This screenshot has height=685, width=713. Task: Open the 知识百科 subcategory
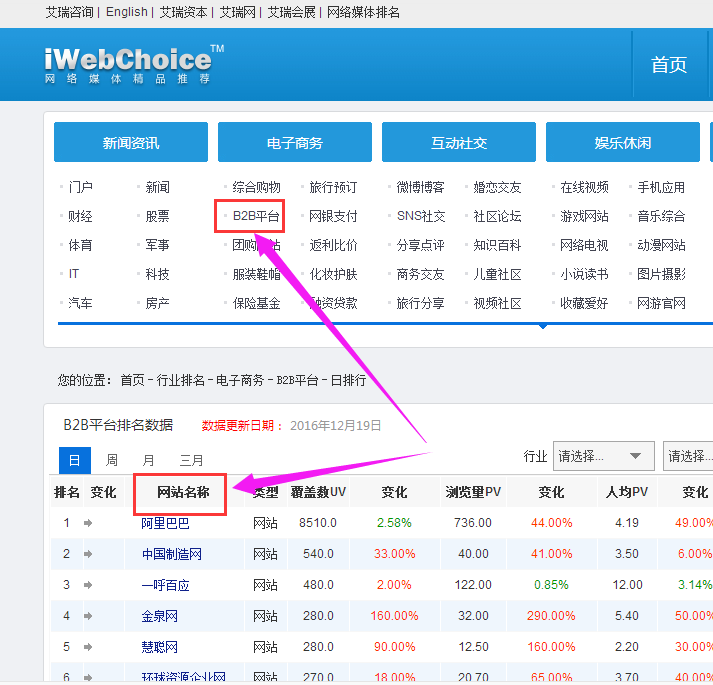(x=497, y=245)
